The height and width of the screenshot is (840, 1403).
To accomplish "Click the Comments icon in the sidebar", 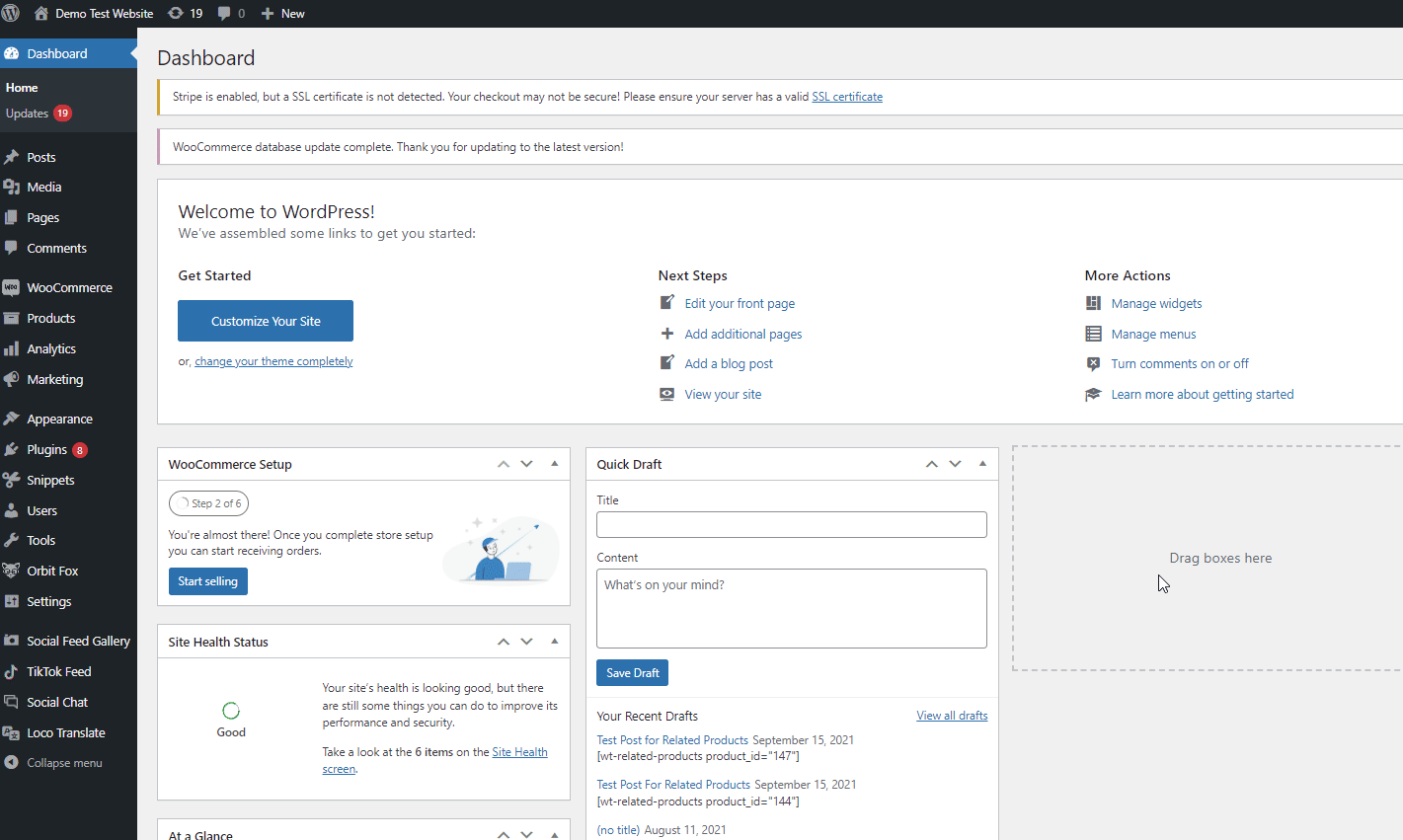I will (x=12, y=248).
